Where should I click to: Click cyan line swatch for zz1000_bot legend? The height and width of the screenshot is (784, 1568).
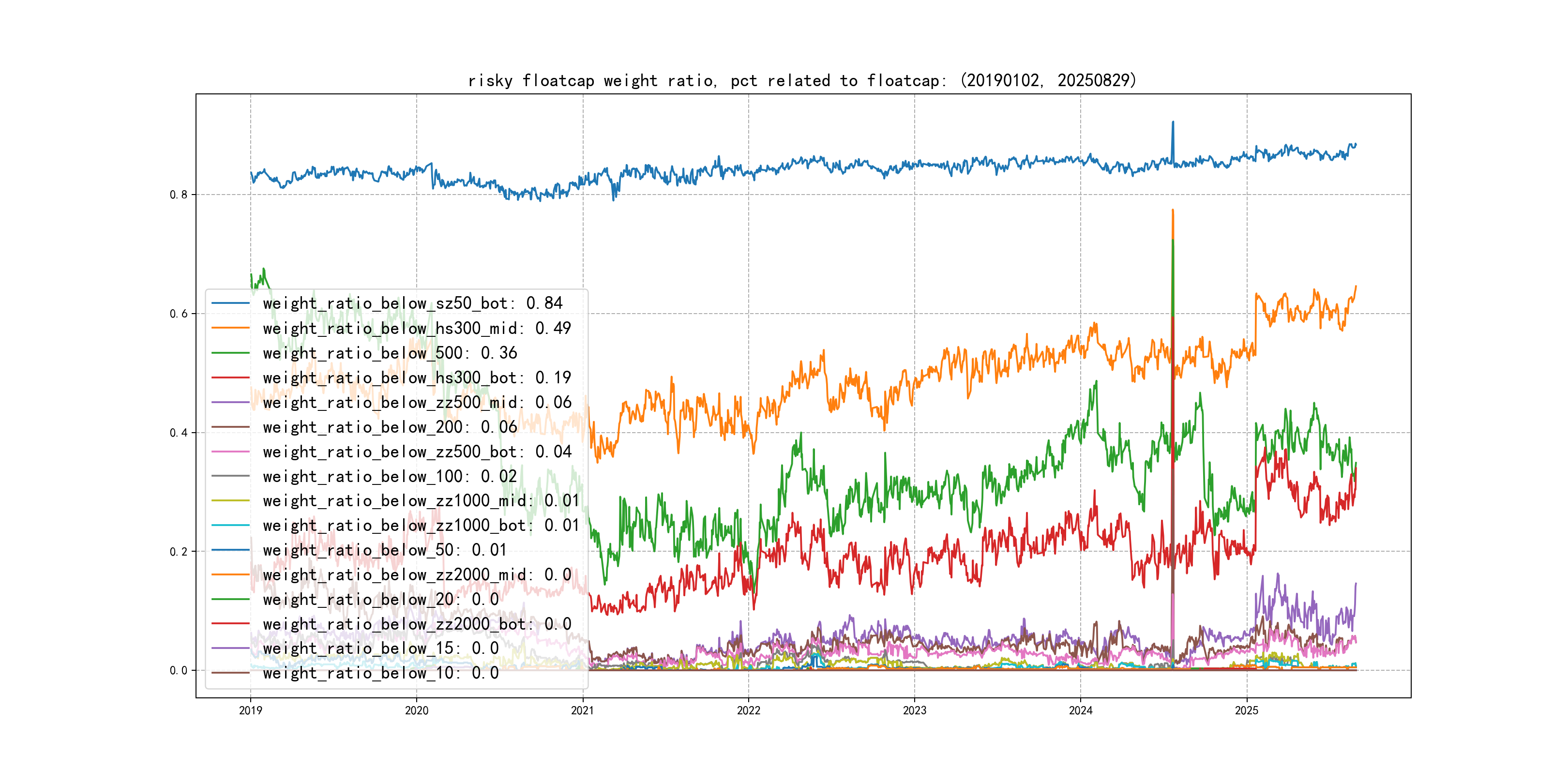pos(230,525)
